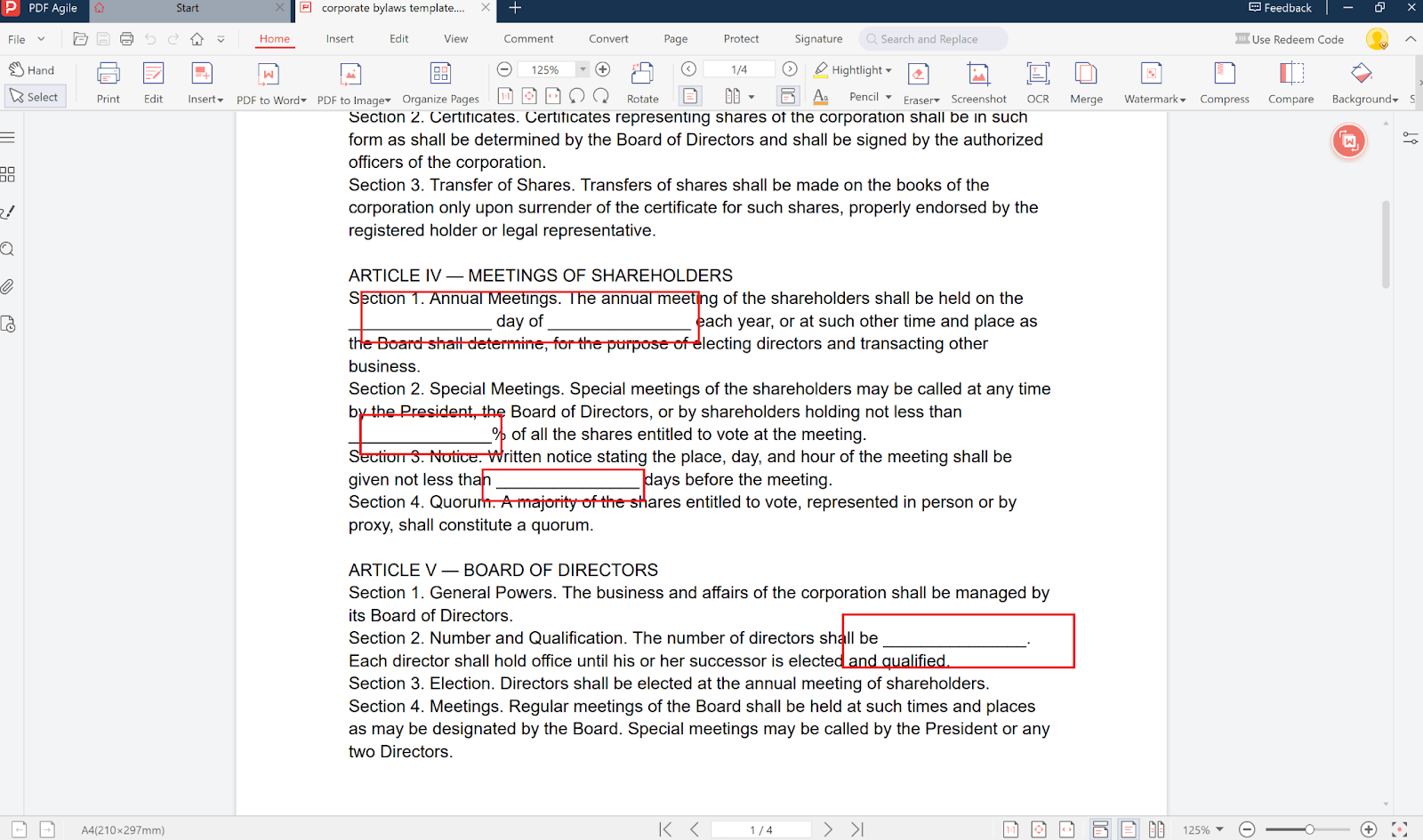Screen dimensions: 1423x840
Task: Click Use Redeem Code
Action: [1290, 39]
